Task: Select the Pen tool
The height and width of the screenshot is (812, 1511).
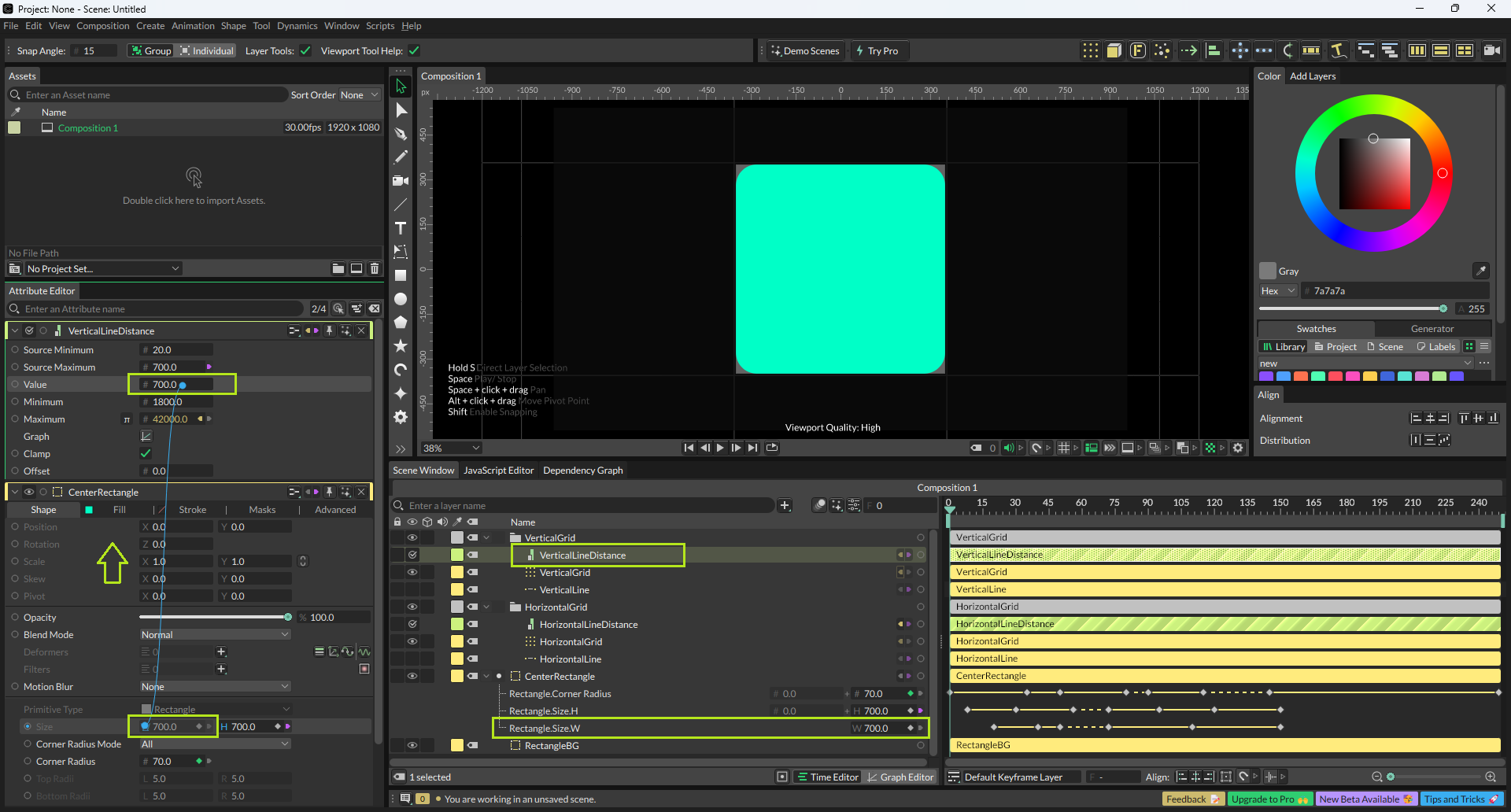Action: 401,134
